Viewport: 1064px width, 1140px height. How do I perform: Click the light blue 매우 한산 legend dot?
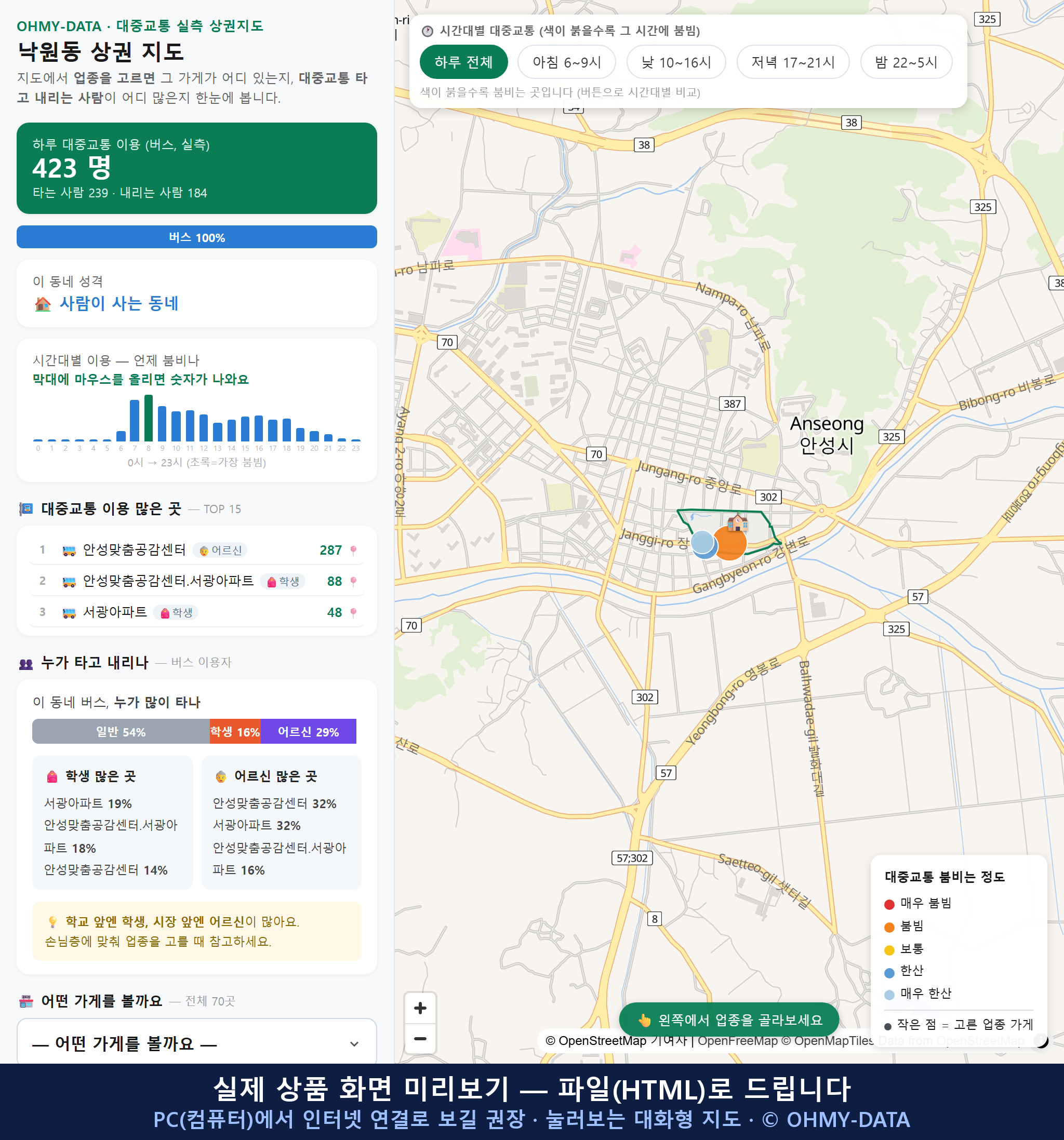pyautogui.click(x=889, y=995)
